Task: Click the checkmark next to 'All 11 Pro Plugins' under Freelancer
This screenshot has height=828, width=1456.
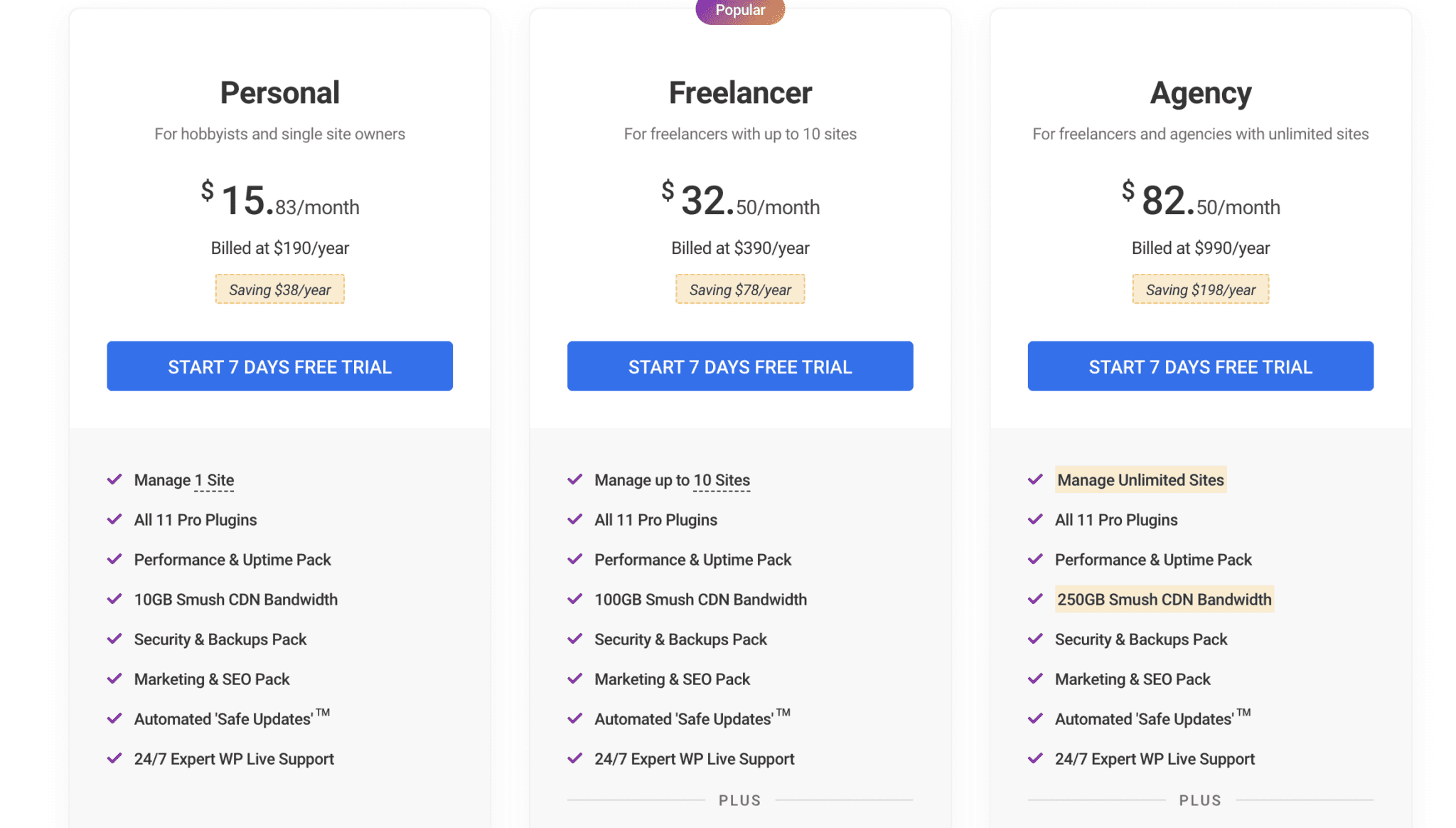Action: click(x=575, y=519)
